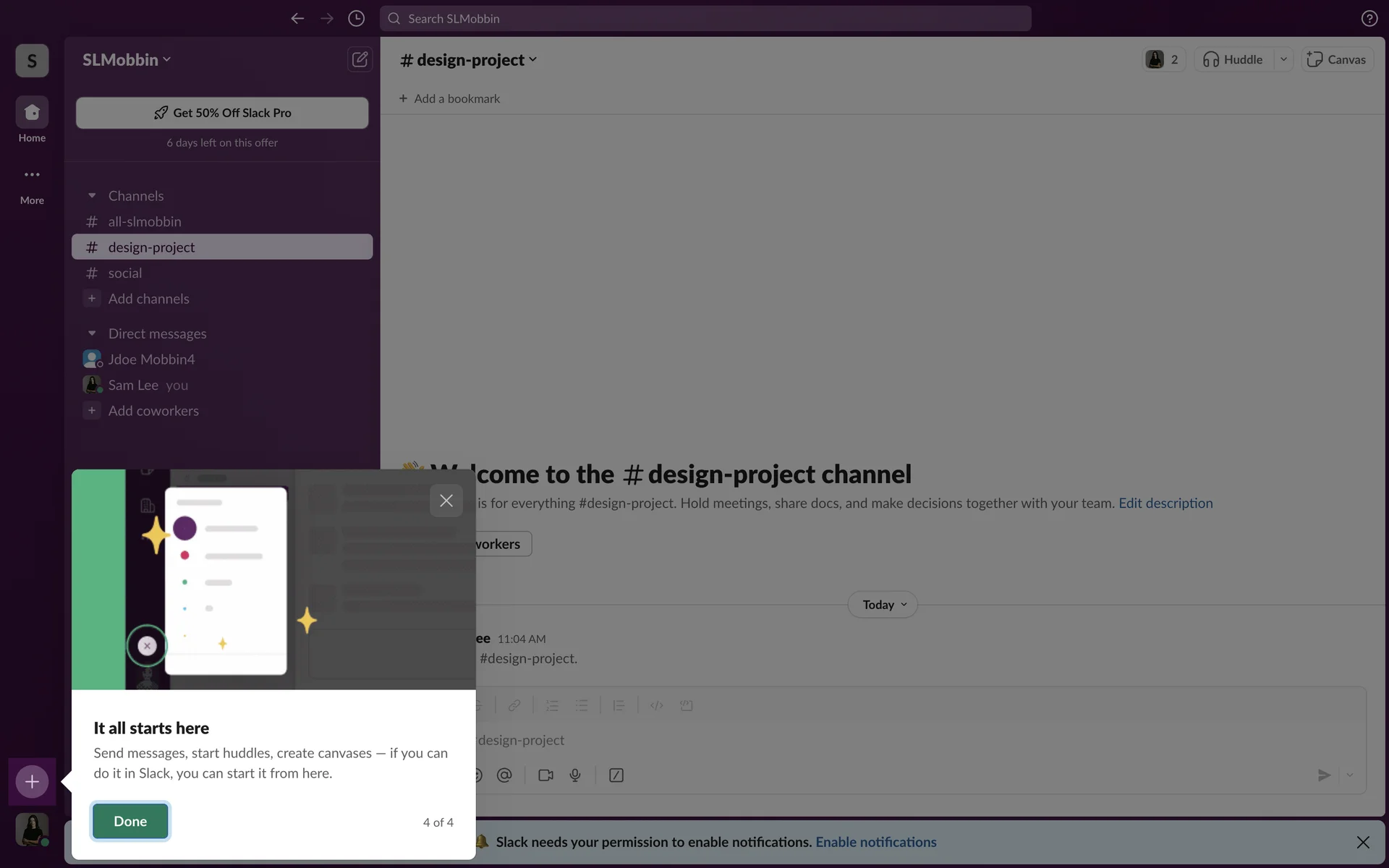Screen dimensions: 1389x868
Task: Open the all-slmobbin channel
Action: point(145,222)
